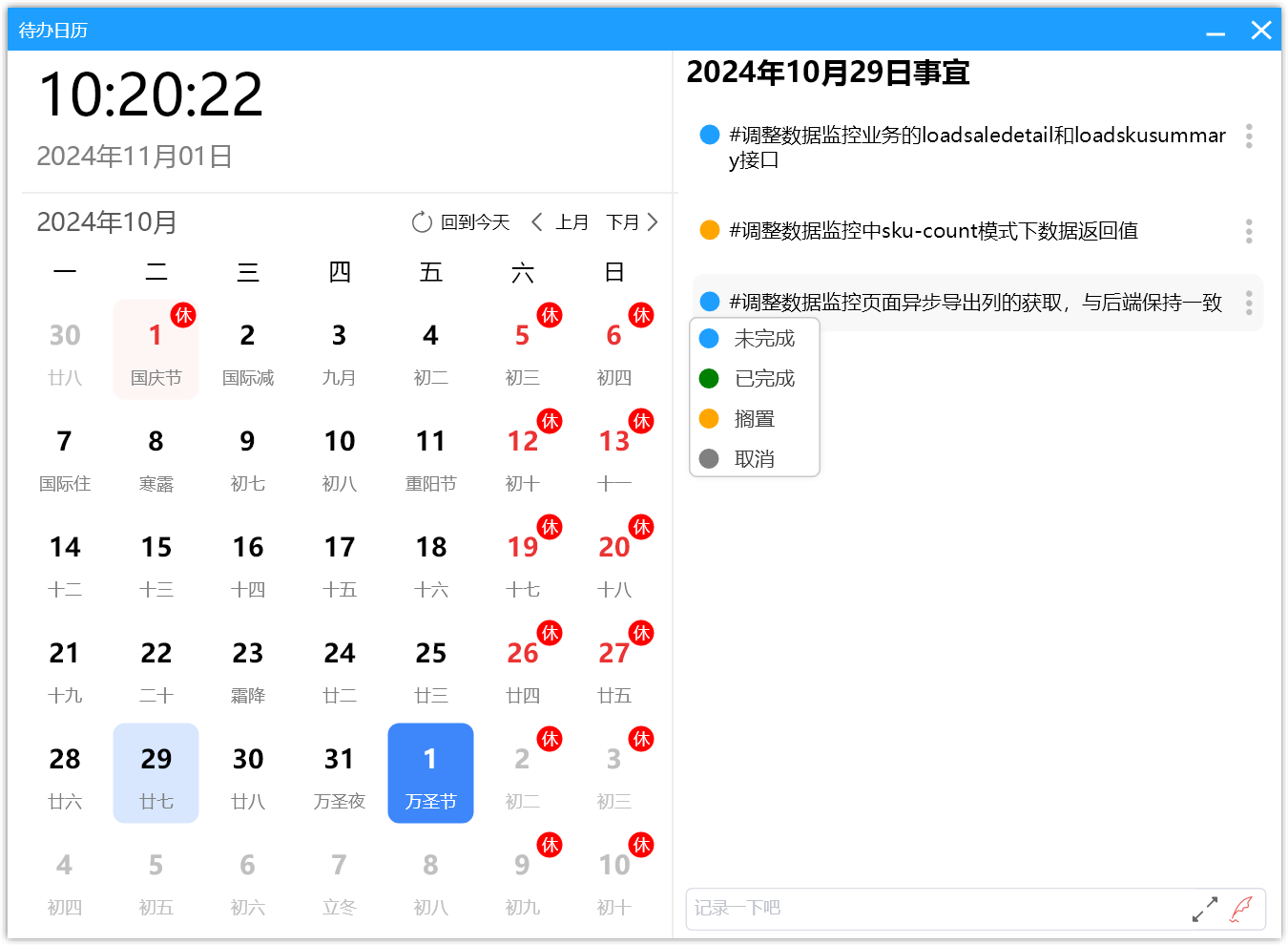This screenshot has width=1288, height=945.
Task: Select October 15 十三 date
Action: point(156,561)
